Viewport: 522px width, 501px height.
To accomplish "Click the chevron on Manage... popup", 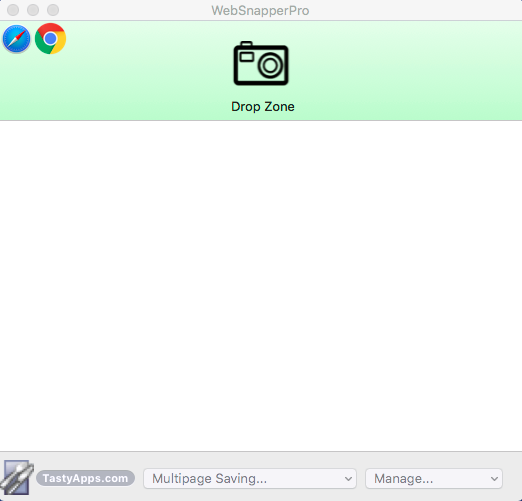I will (x=494, y=479).
